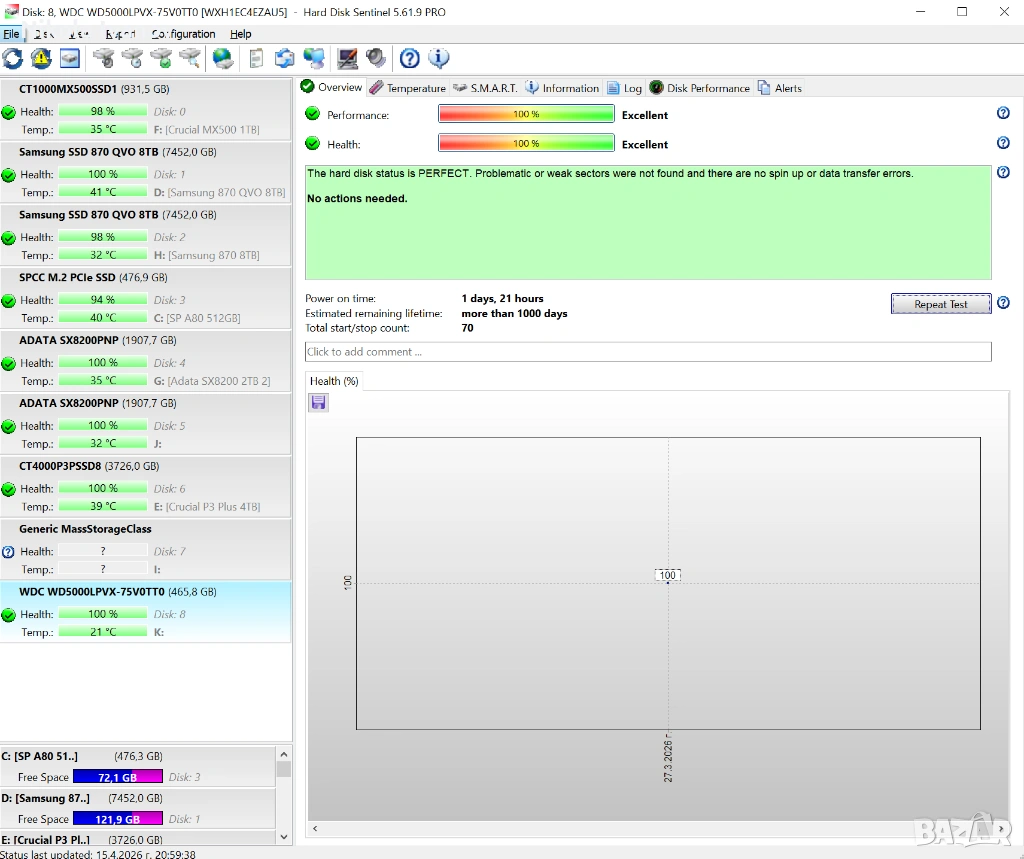The width and height of the screenshot is (1024, 859).
Task: Save the health graph with floppy icon
Action: point(319,402)
